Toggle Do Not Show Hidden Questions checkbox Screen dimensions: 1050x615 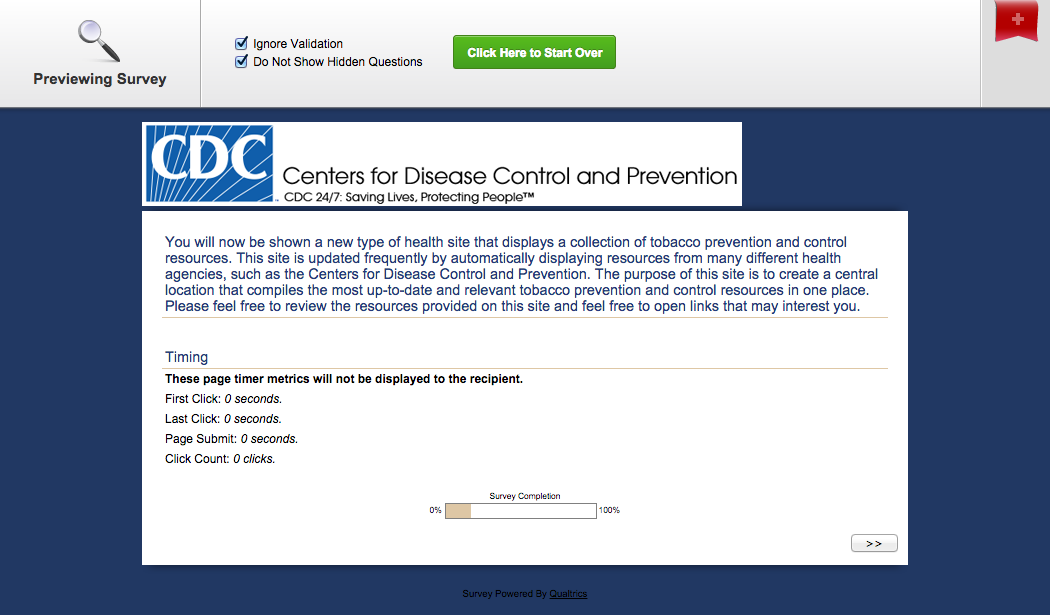coord(241,62)
